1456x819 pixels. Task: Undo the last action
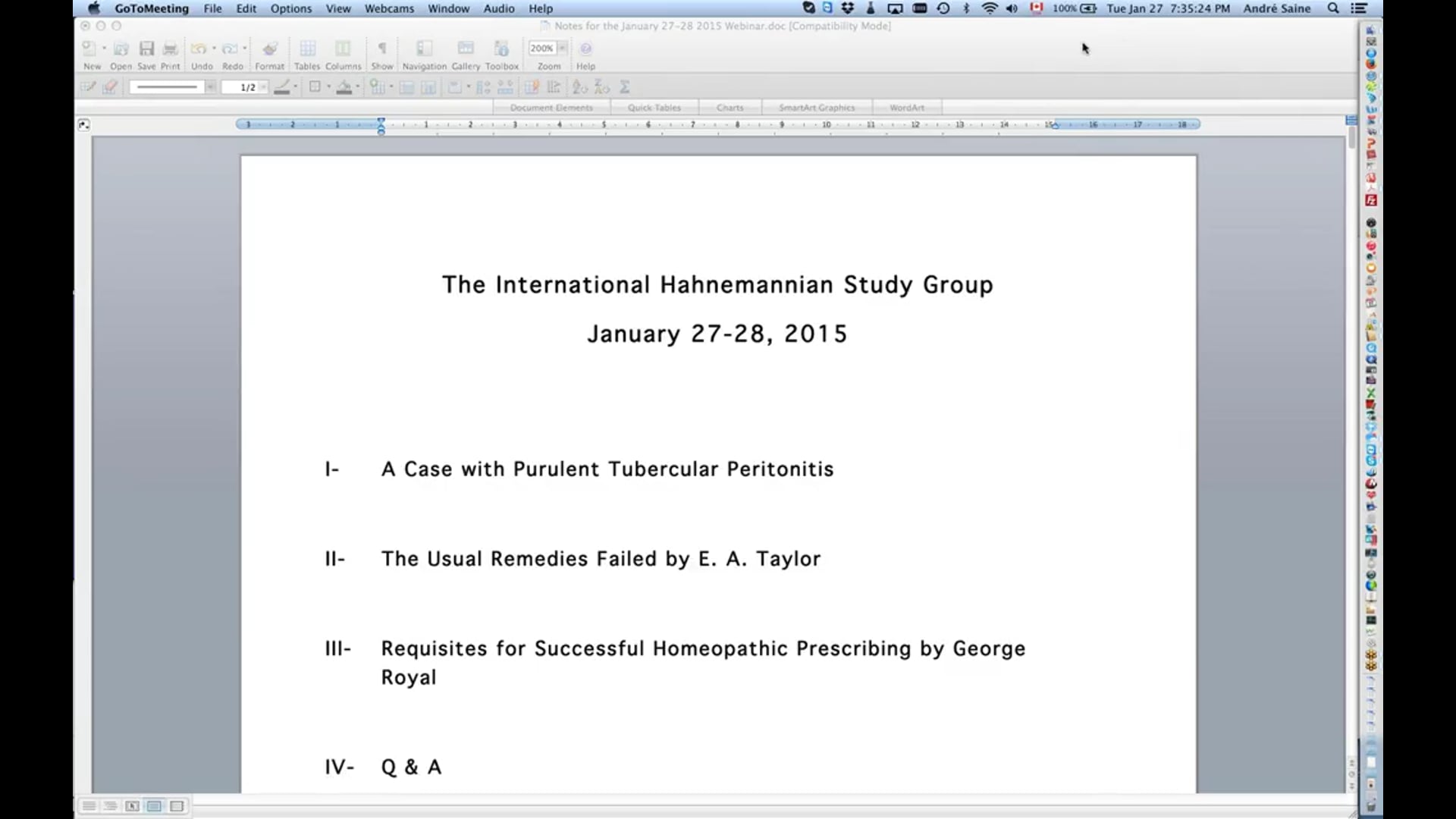click(x=199, y=48)
